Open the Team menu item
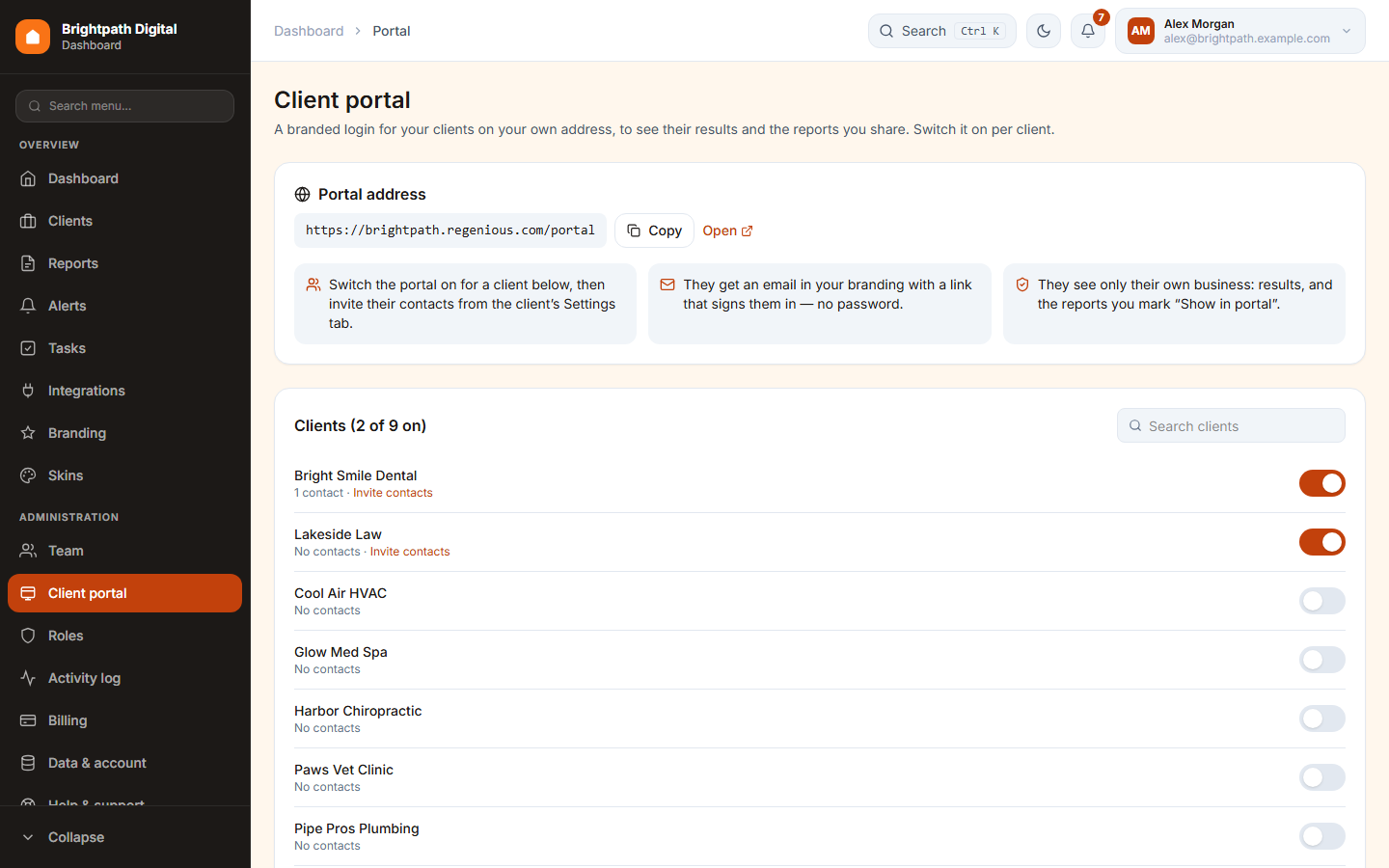The height and width of the screenshot is (868, 1389). pyautogui.click(x=124, y=551)
